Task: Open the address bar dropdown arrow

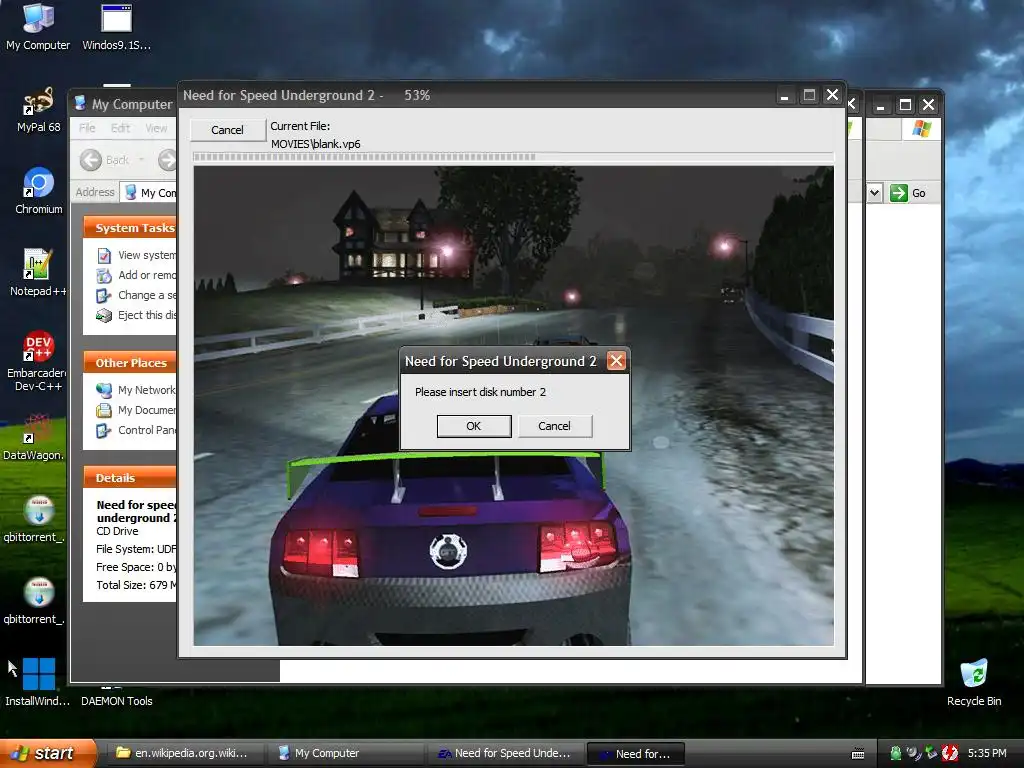Action: pos(874,193)
